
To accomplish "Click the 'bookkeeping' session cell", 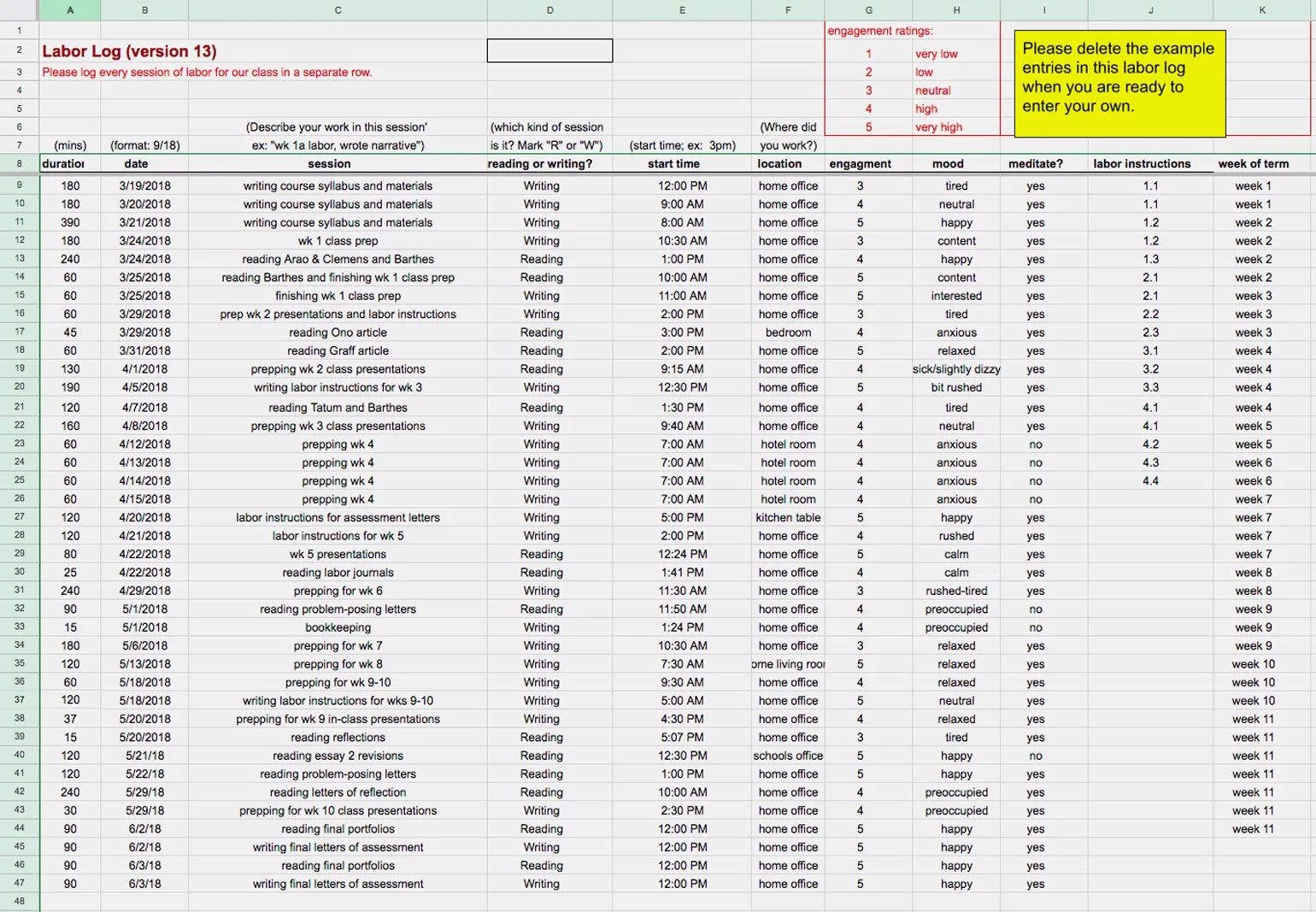I will 338,627.
